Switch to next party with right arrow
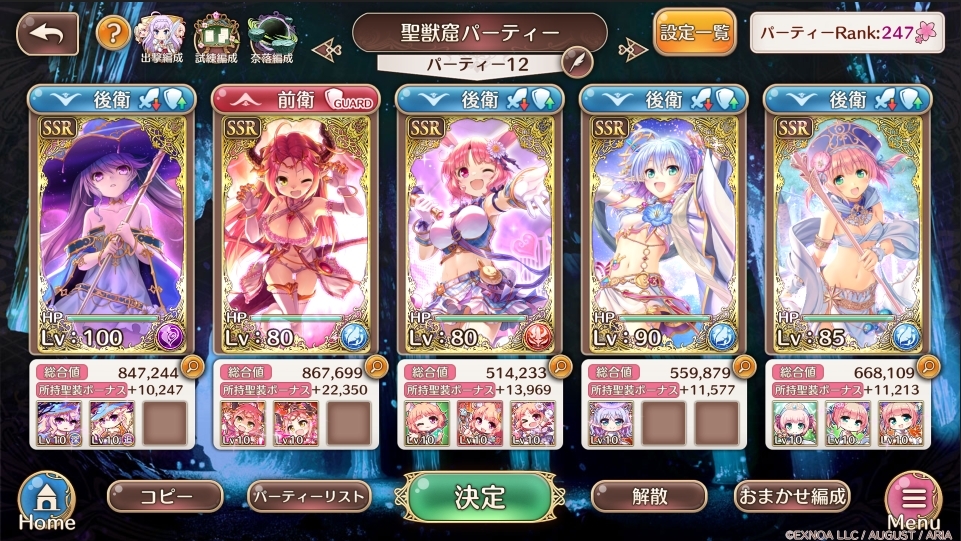Screen dimensions: 961x541 632,48
